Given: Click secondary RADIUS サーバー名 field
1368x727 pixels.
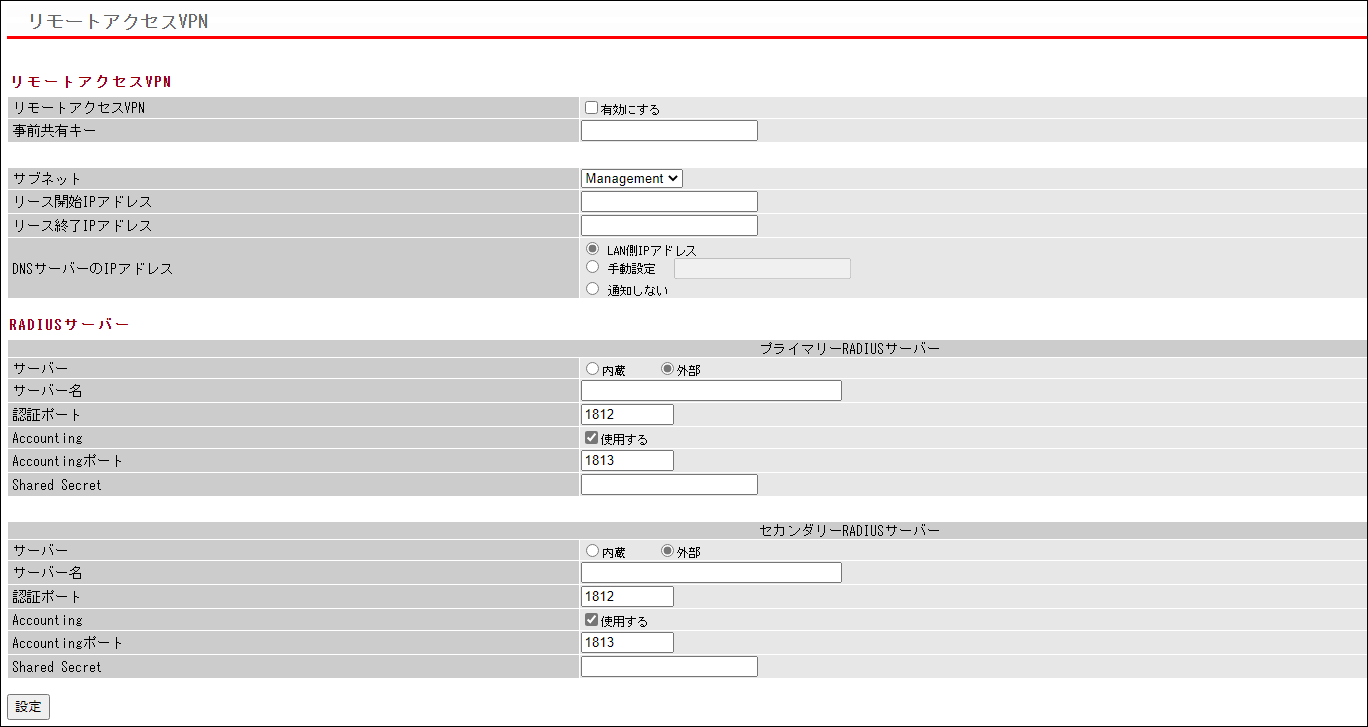Looking at the screenshot, I should point(710,573).
